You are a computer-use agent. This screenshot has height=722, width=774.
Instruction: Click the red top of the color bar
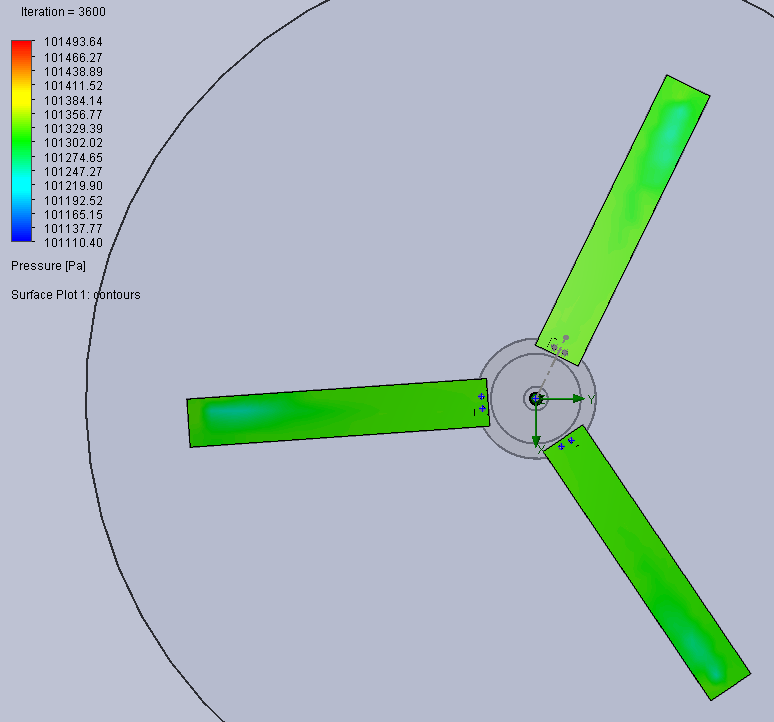coord(22,45)
